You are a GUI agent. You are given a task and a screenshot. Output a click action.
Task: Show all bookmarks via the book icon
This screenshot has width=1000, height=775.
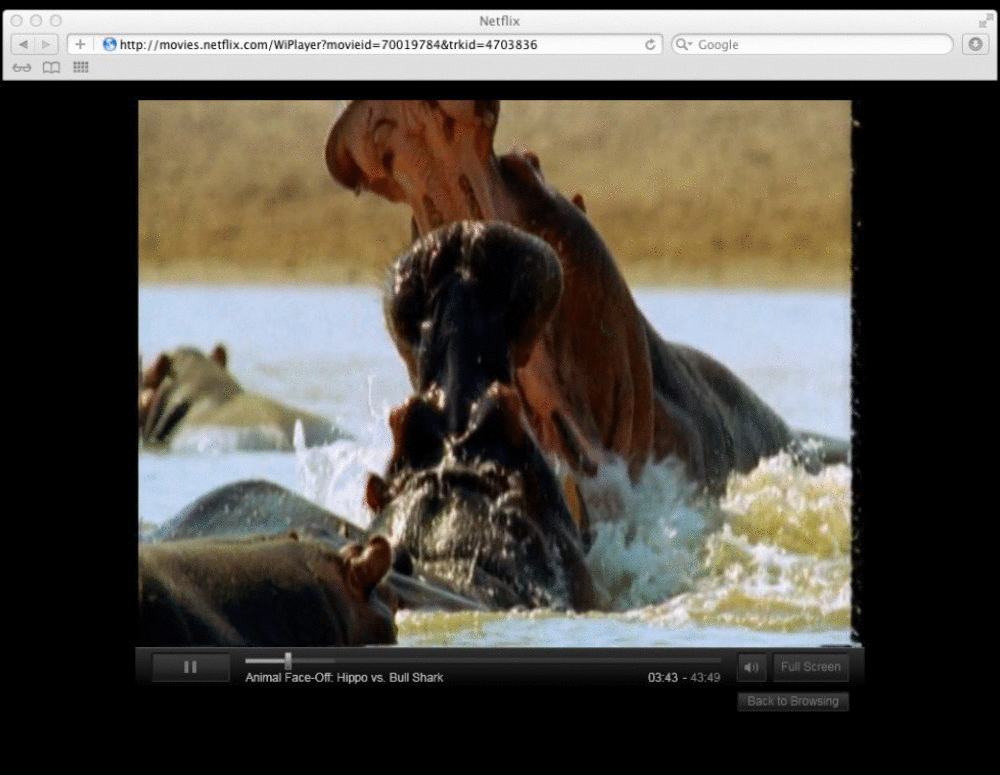coord(51,67)
